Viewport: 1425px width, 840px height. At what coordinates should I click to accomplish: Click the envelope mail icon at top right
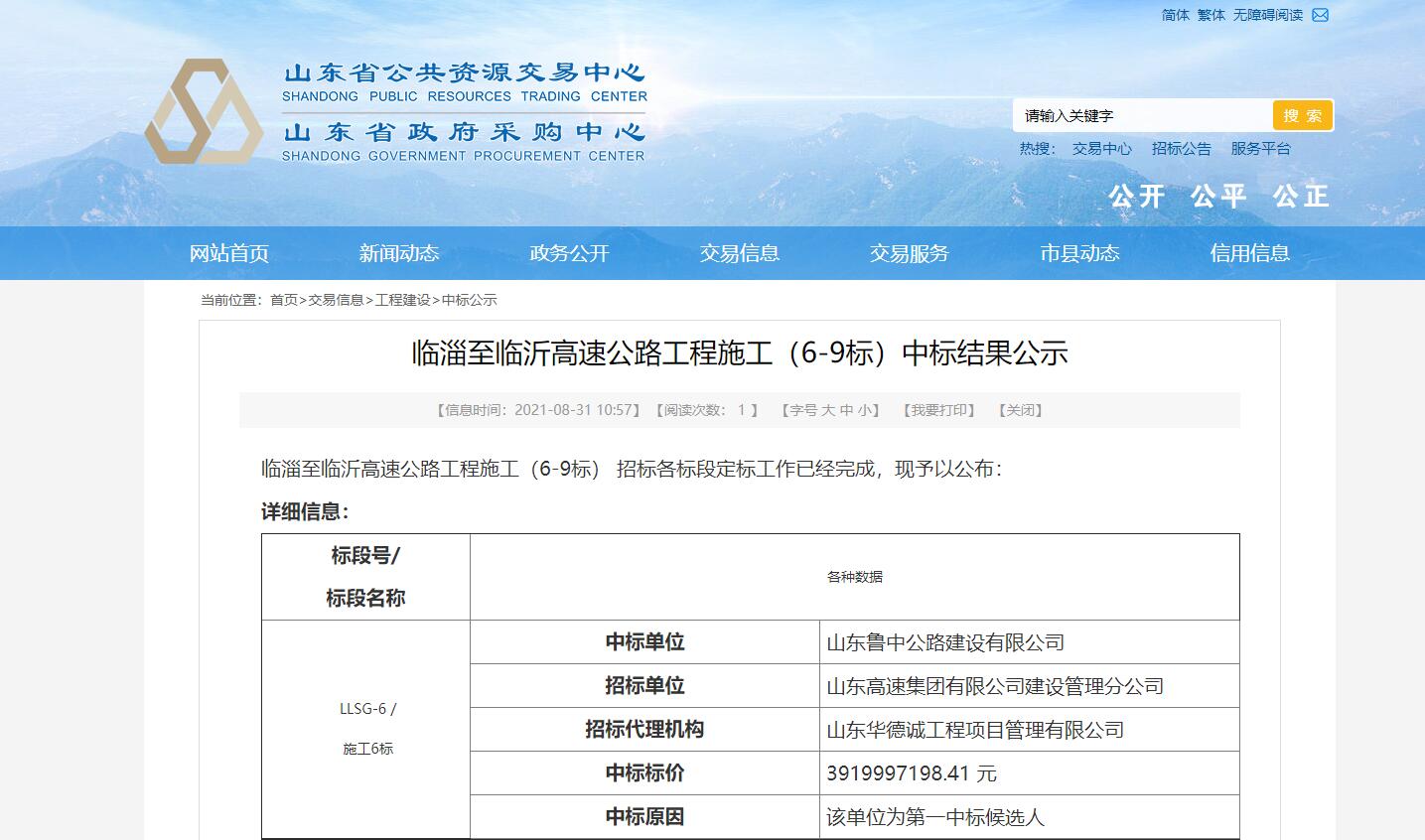tap(1320, 15)
